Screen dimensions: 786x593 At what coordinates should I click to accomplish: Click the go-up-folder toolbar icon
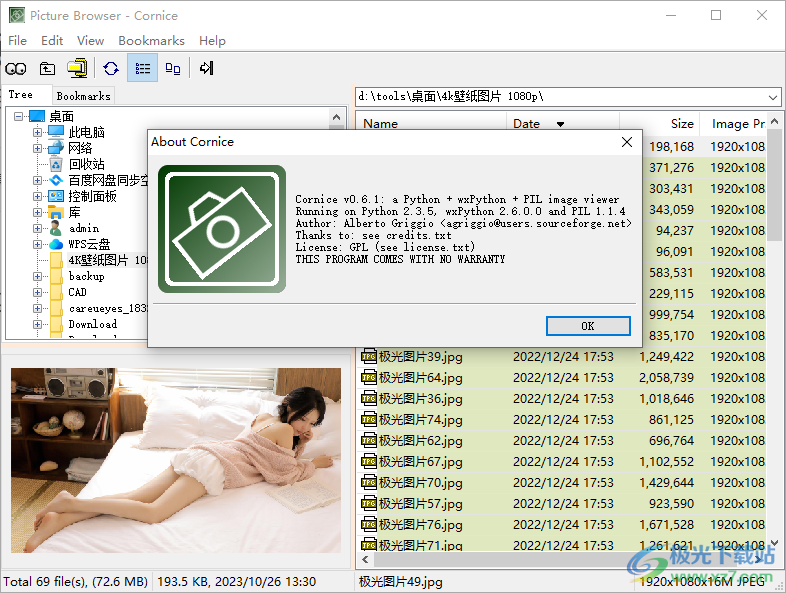(47, 68)
